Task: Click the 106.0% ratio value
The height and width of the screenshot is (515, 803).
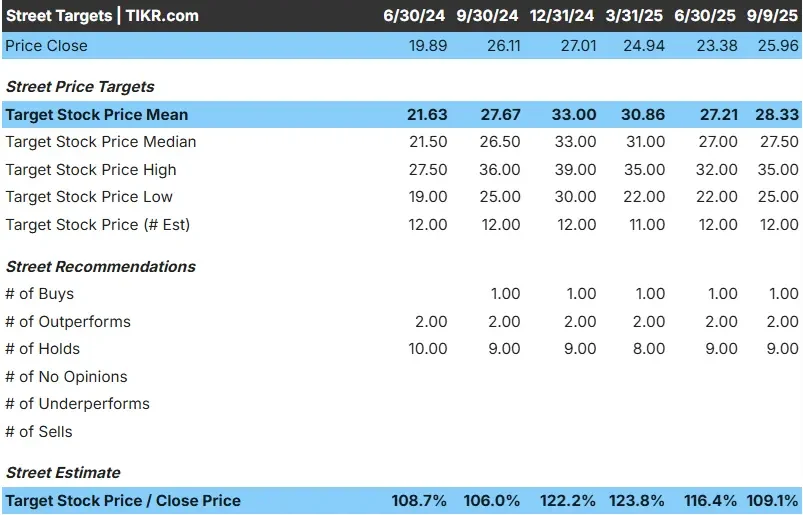Action: tap(492, 501)
